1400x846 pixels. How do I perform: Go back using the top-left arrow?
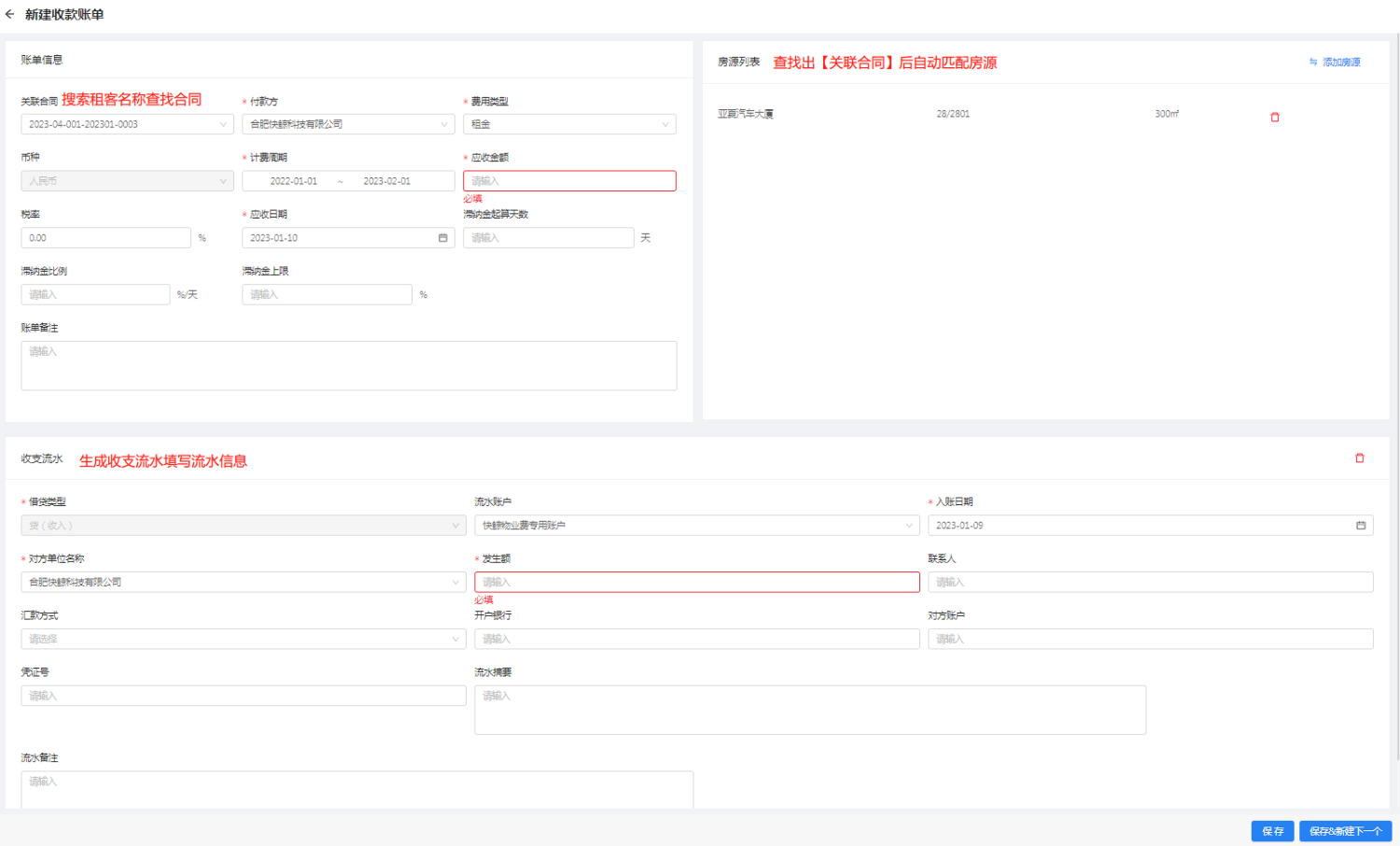(x=9, y=14)
